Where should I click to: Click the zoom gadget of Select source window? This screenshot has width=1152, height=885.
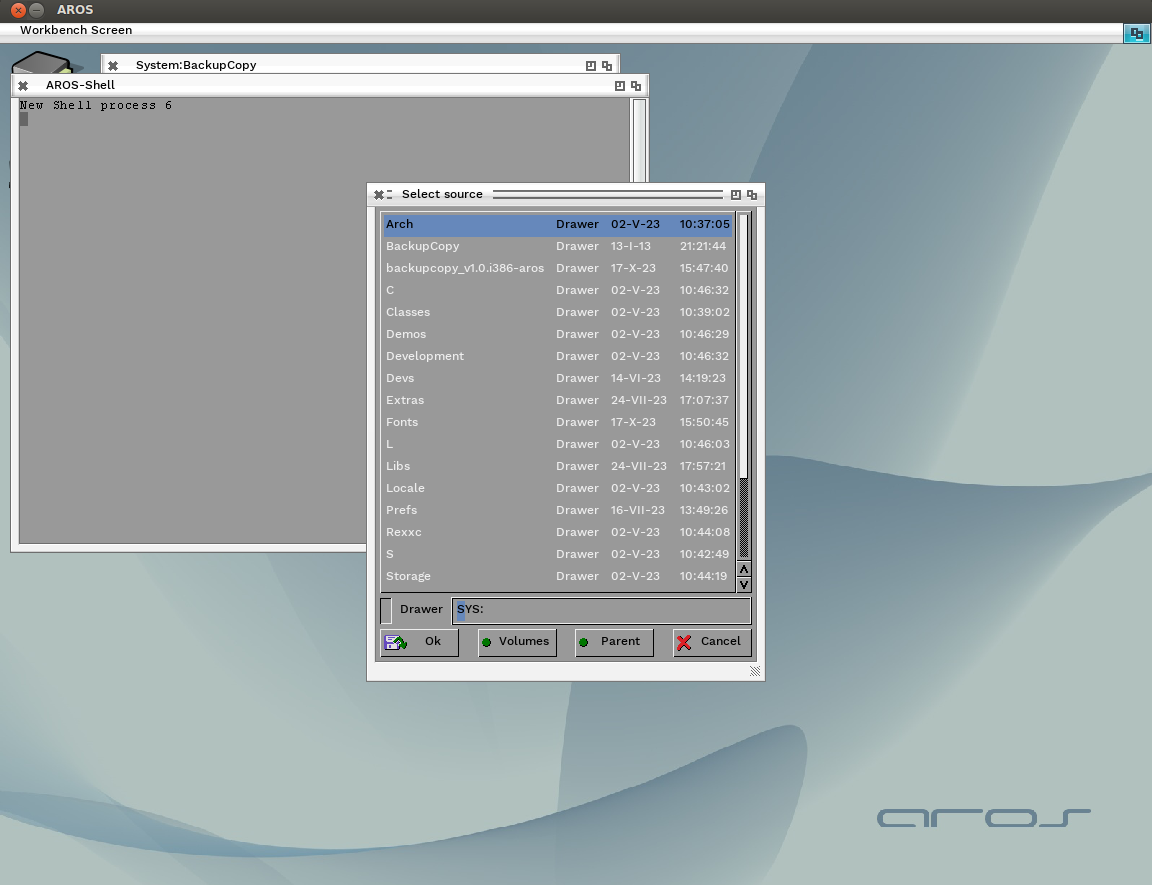(735, 195)
